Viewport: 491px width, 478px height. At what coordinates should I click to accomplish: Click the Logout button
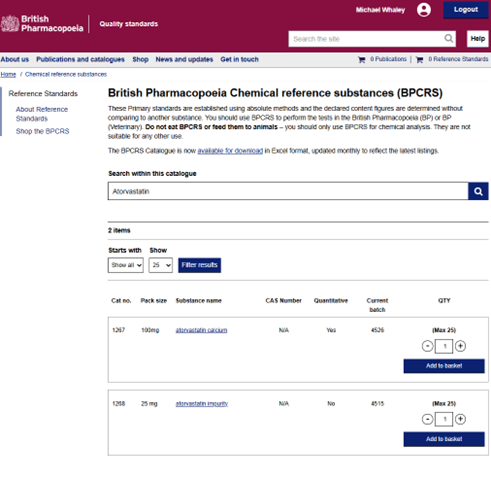(466, 10)
